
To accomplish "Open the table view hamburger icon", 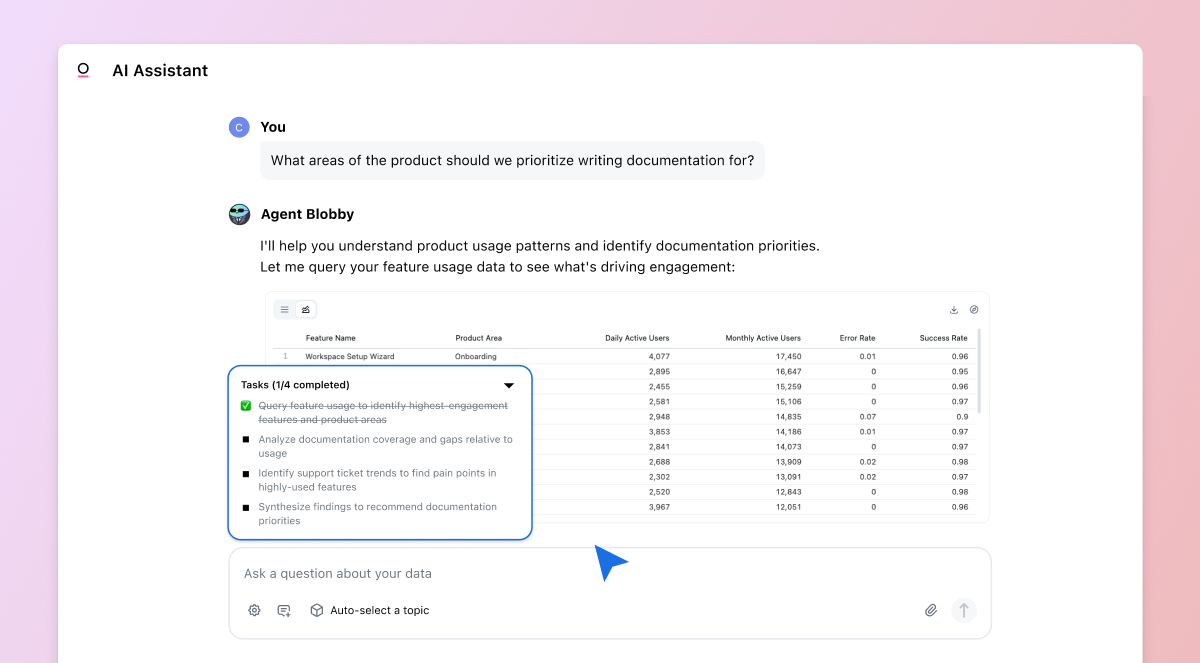I will pyautogui.click(x=284, y=309).
